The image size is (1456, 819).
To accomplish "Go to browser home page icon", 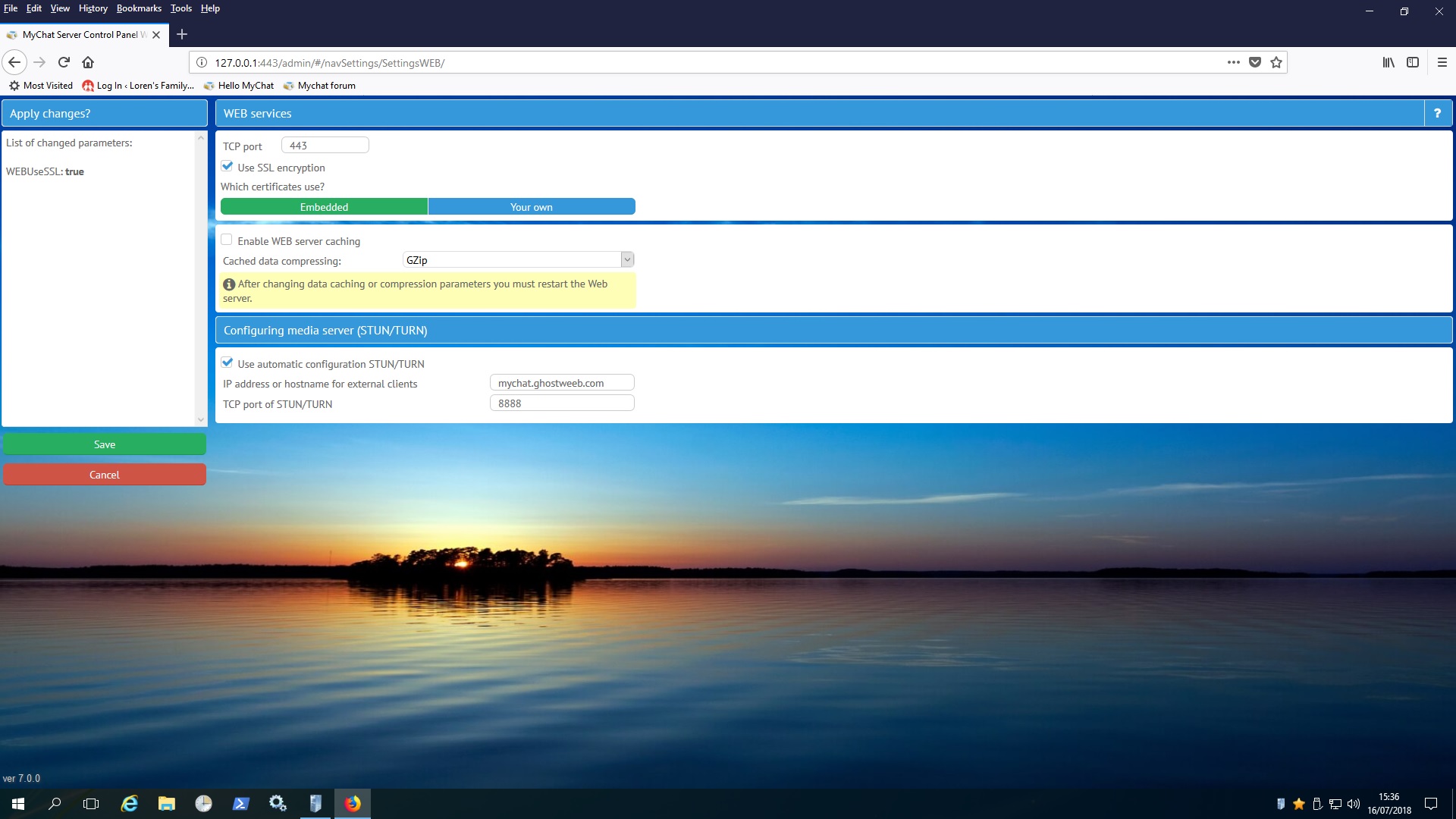I will click(88, 62).
